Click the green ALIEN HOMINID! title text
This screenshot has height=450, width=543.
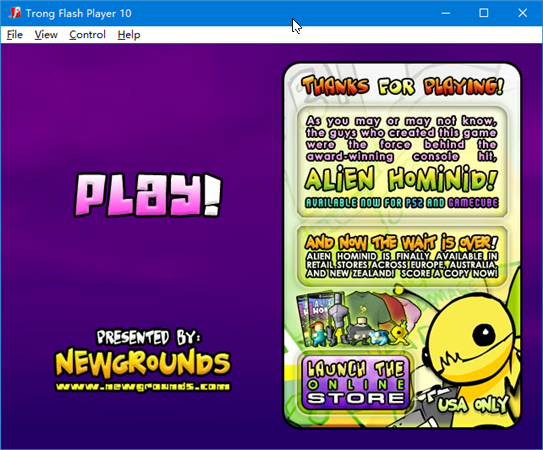click(x=401, y=179)
